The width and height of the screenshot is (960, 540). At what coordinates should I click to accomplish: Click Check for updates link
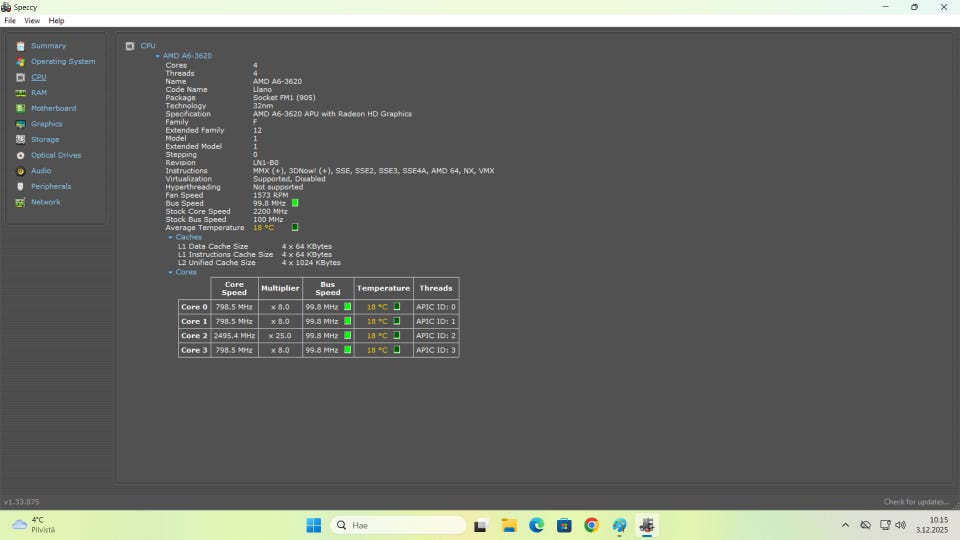tap(916, 501)
